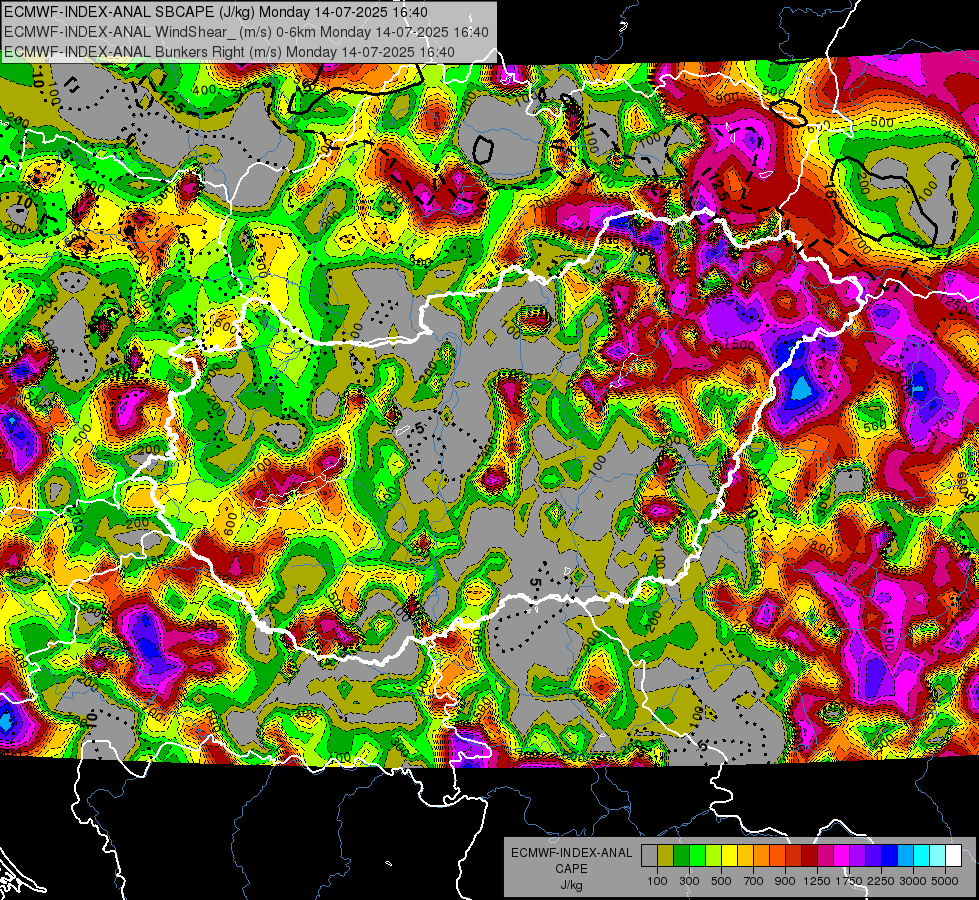Click the amber legend swatch
This screenshot has height=900, width=979.
[745, 856]
